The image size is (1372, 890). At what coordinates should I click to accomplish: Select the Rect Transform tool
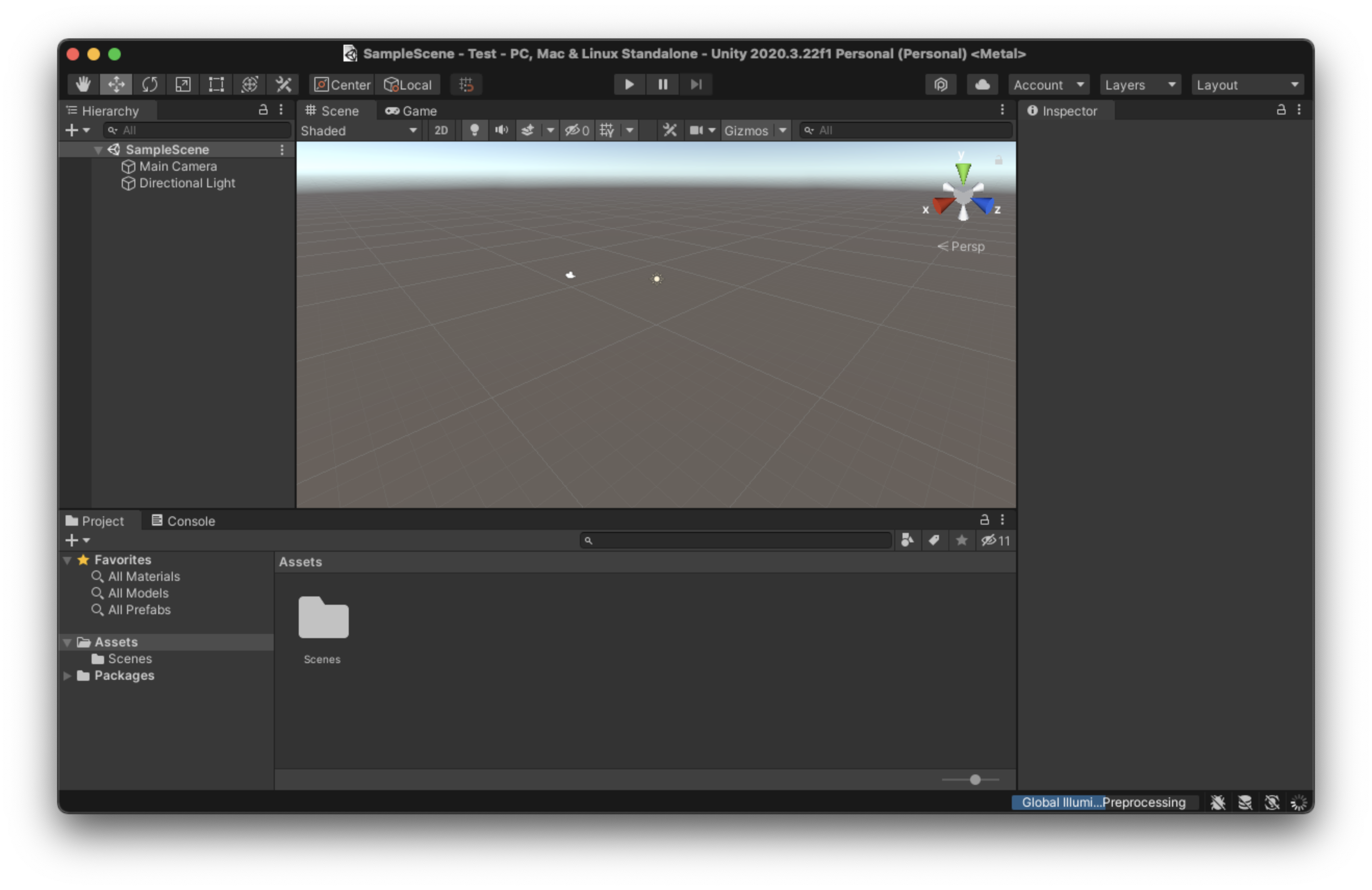(x=216, y=85)
